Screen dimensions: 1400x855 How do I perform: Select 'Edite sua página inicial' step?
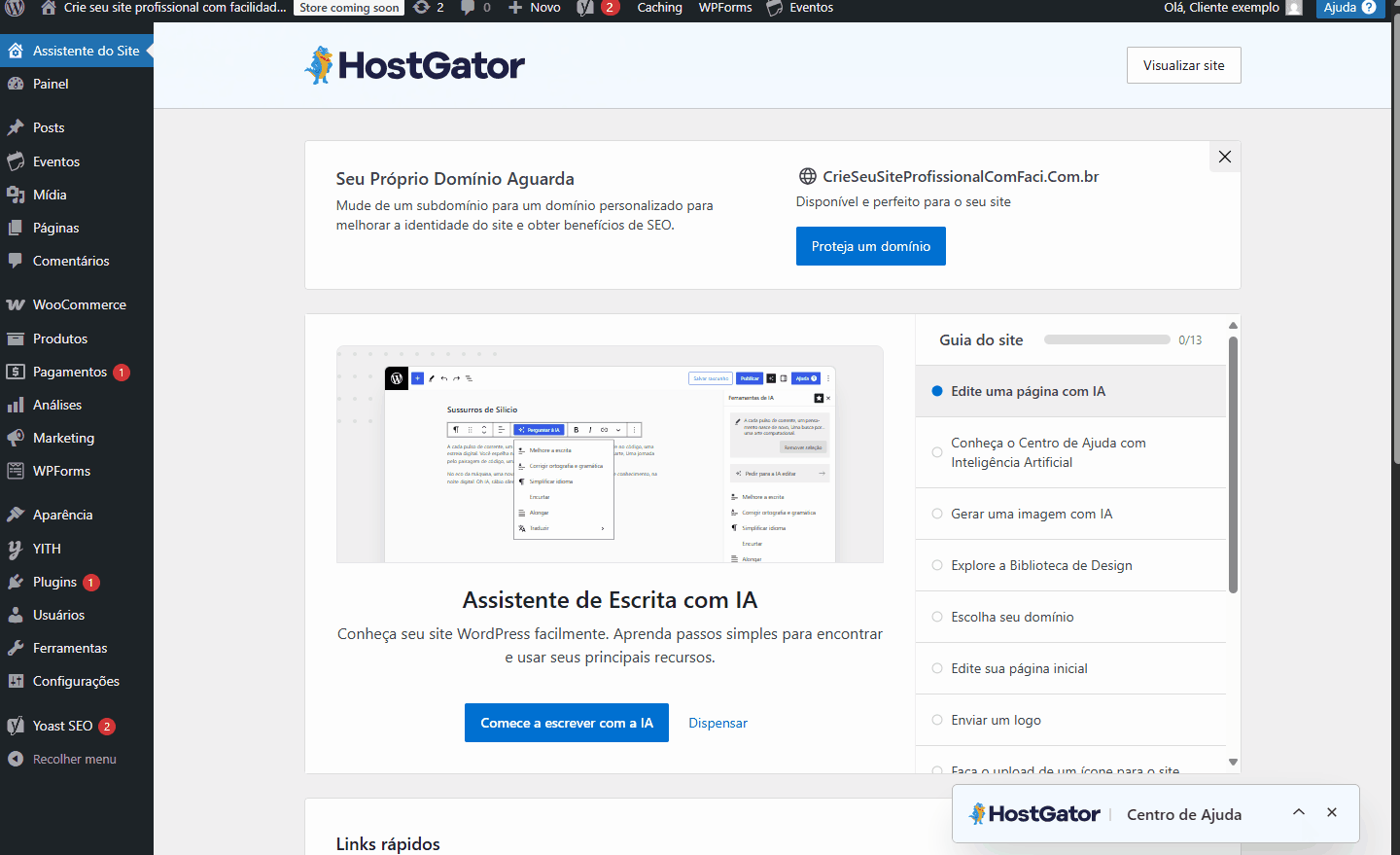tap(1070, 668)
